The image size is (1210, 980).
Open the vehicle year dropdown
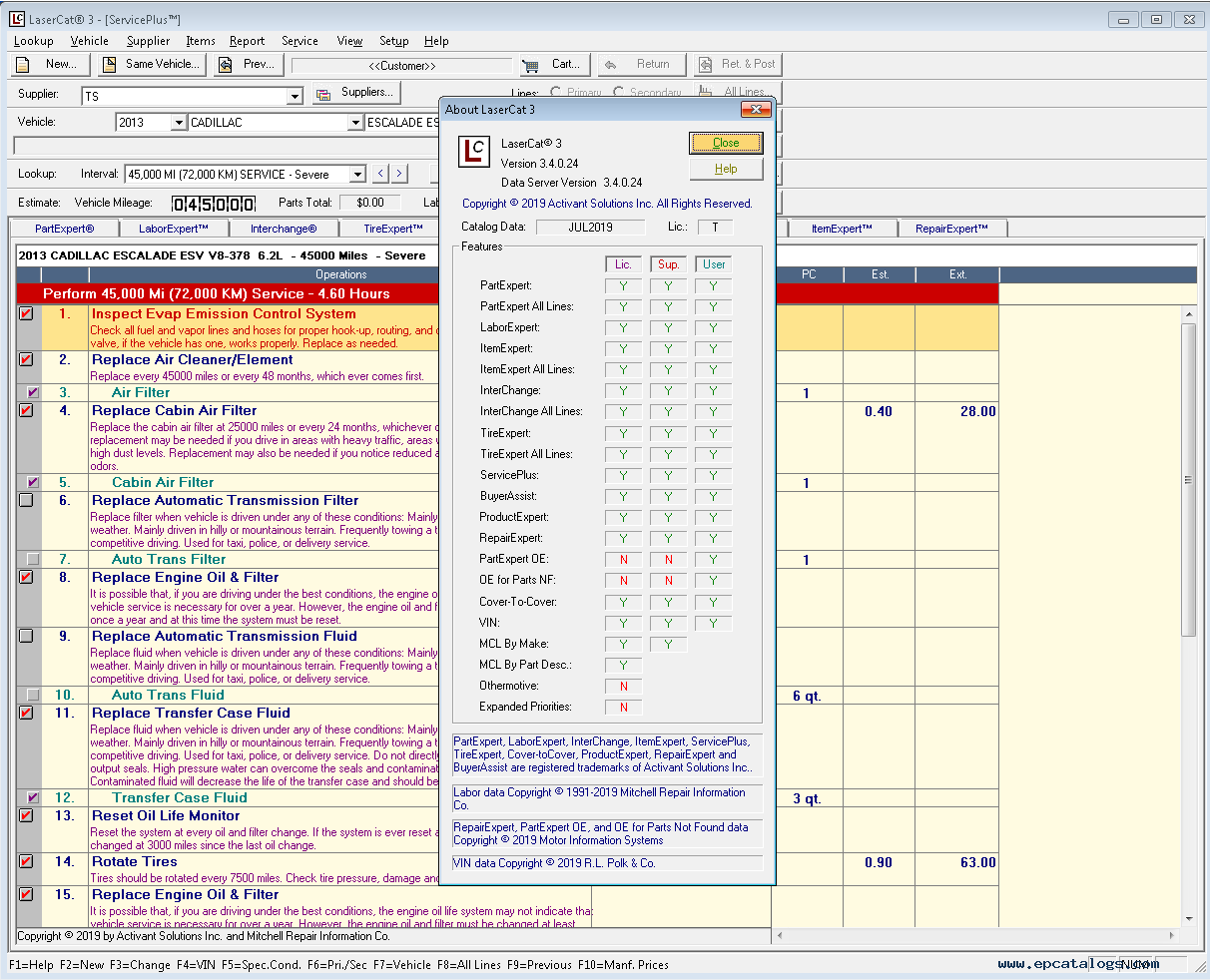[179, 123]
